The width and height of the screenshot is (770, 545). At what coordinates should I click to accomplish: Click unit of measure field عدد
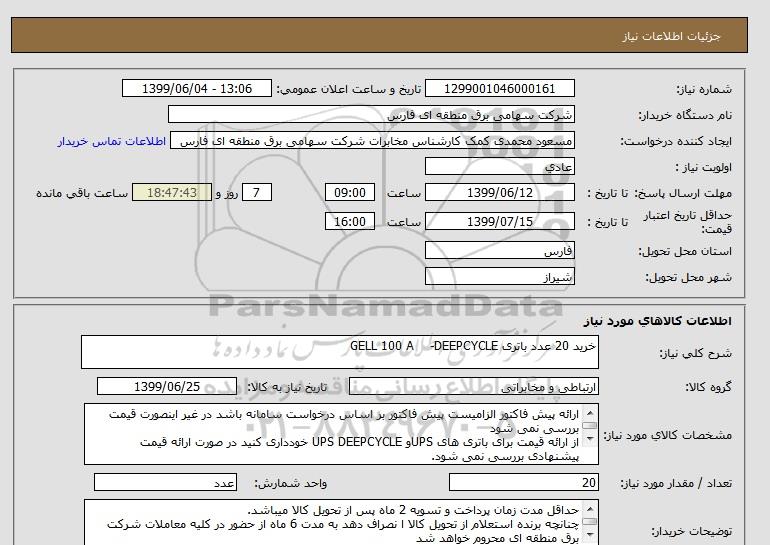(x=165, y=483)
